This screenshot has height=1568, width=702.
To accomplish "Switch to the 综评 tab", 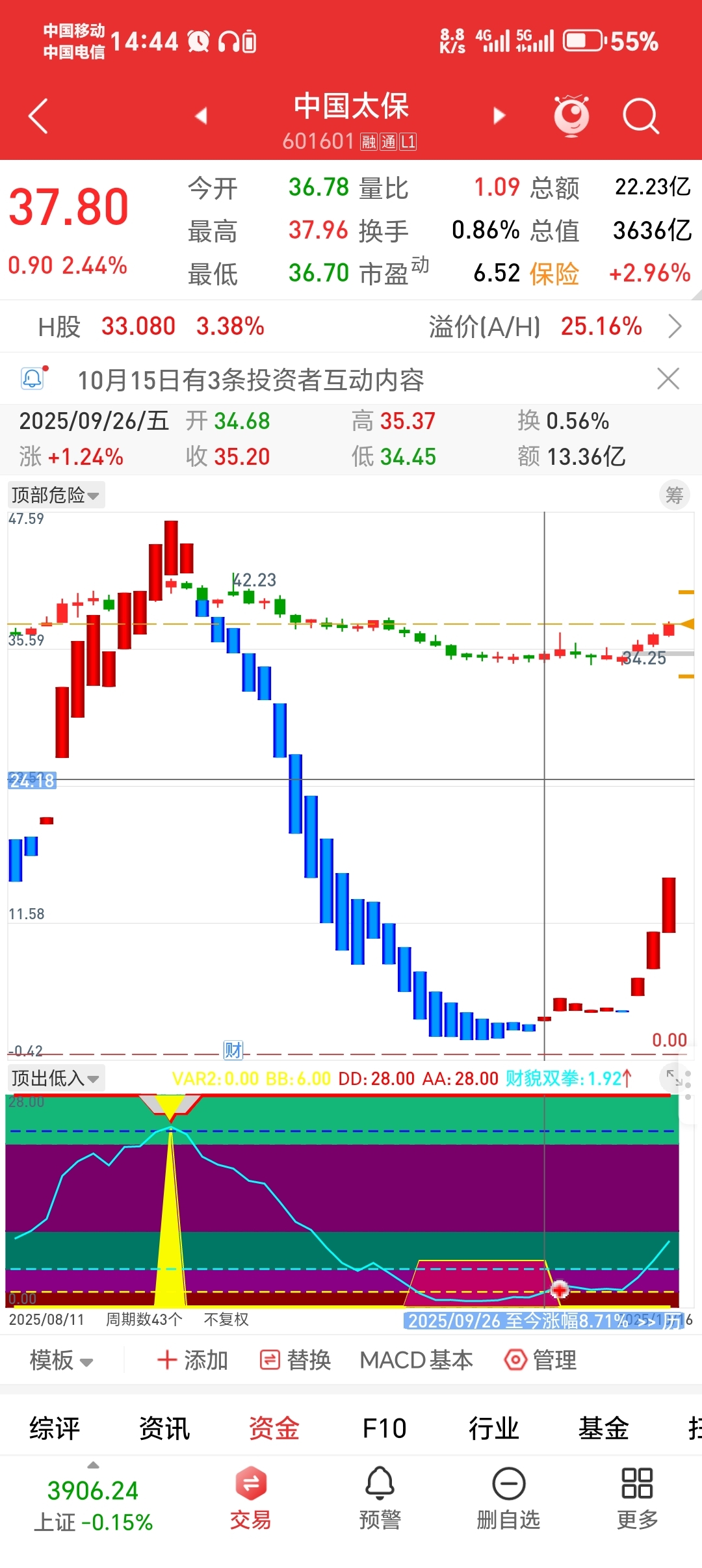I will coord(55,1429).
